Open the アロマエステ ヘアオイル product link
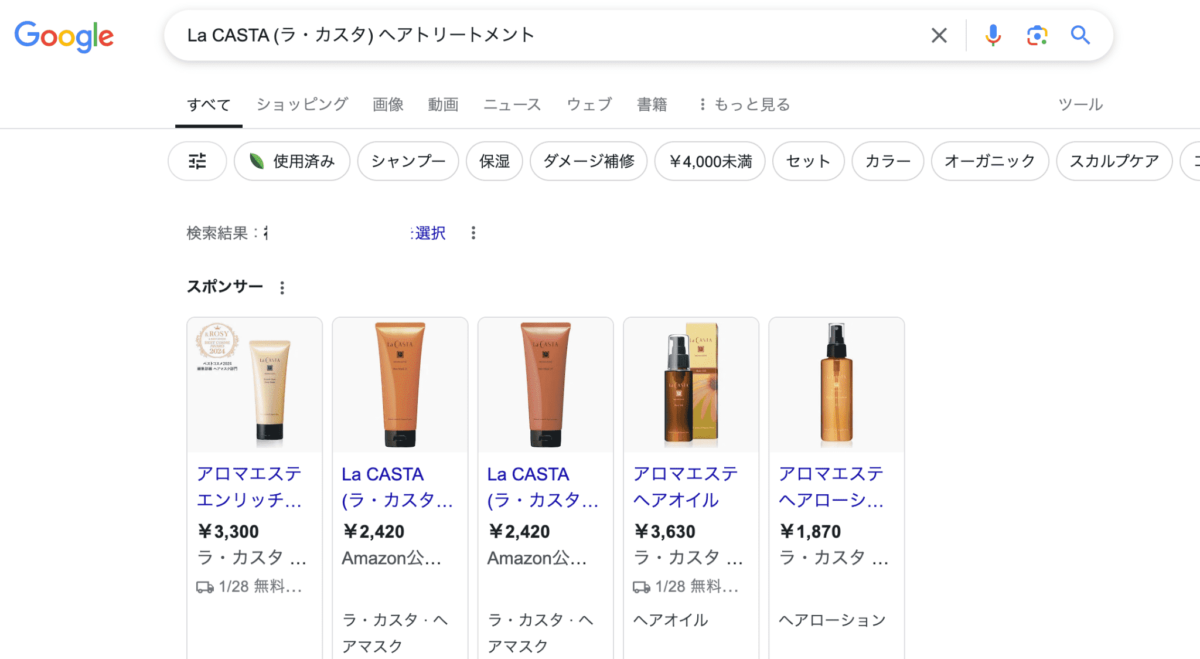1200x659 pixels. click(685, 486)
